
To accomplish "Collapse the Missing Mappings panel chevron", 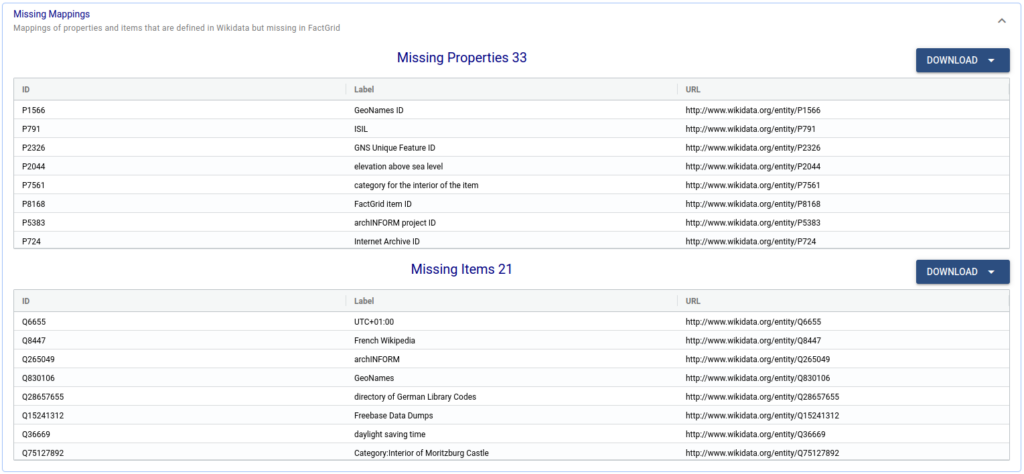I will 1002,21.
